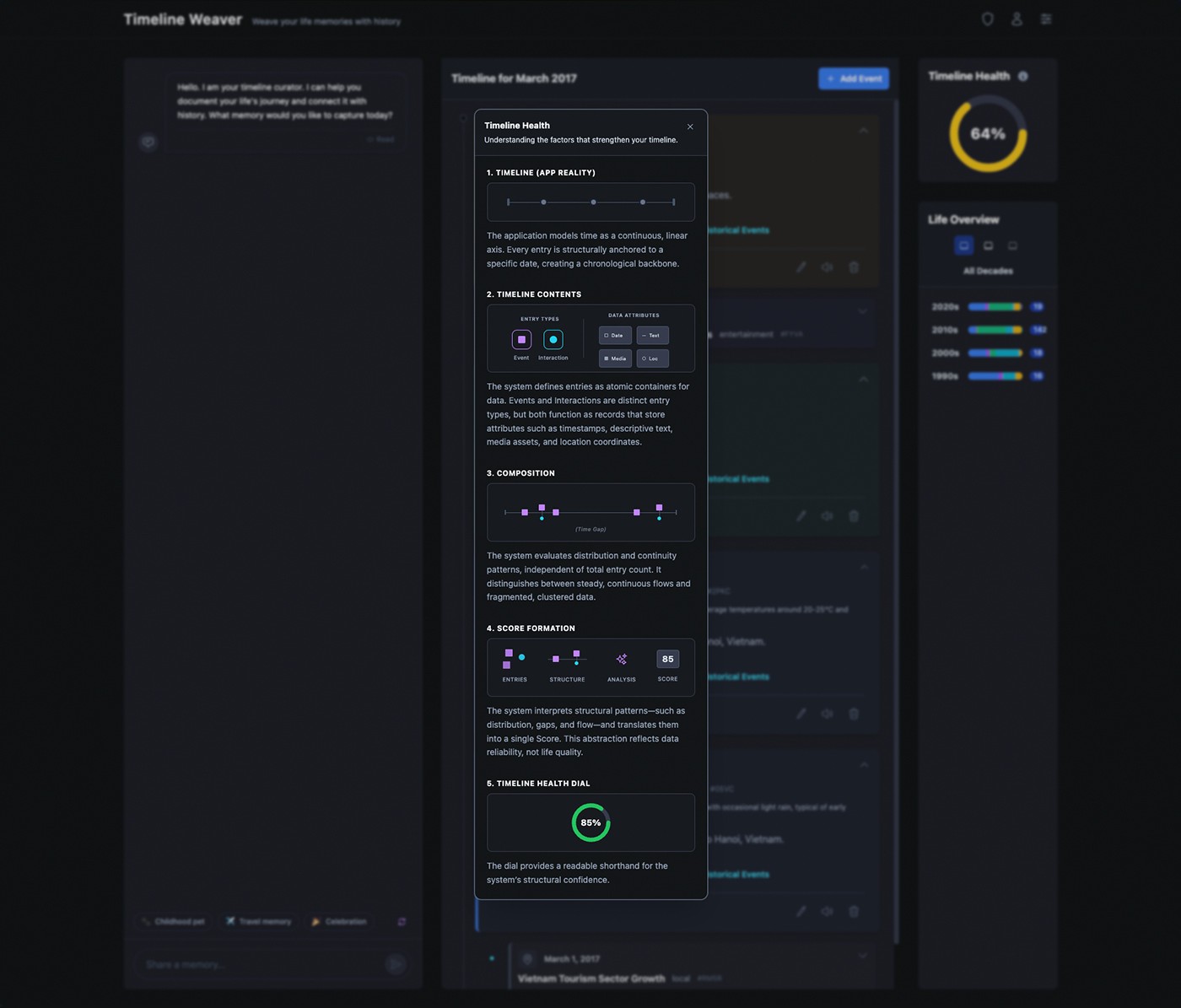Image resolution: width=1181 pixels, height=1008 pixels.
Task: Click pencil edit icon on topmost event card
Action: [801, 267]
